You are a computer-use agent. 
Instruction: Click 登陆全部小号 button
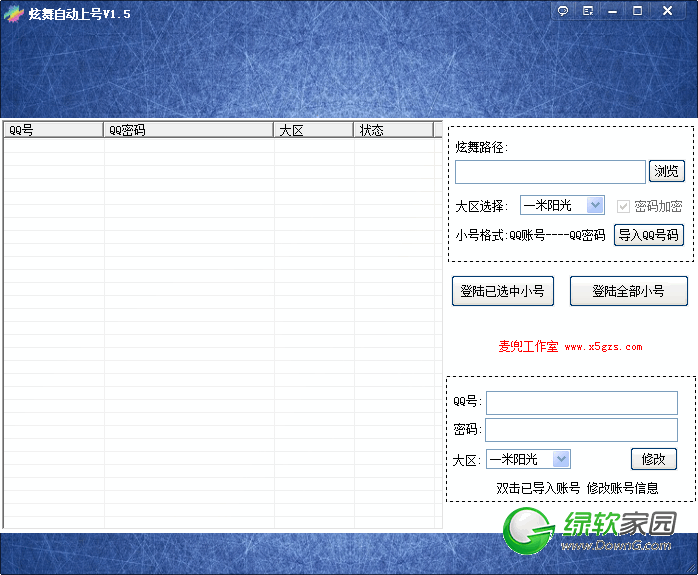point(629,291)
